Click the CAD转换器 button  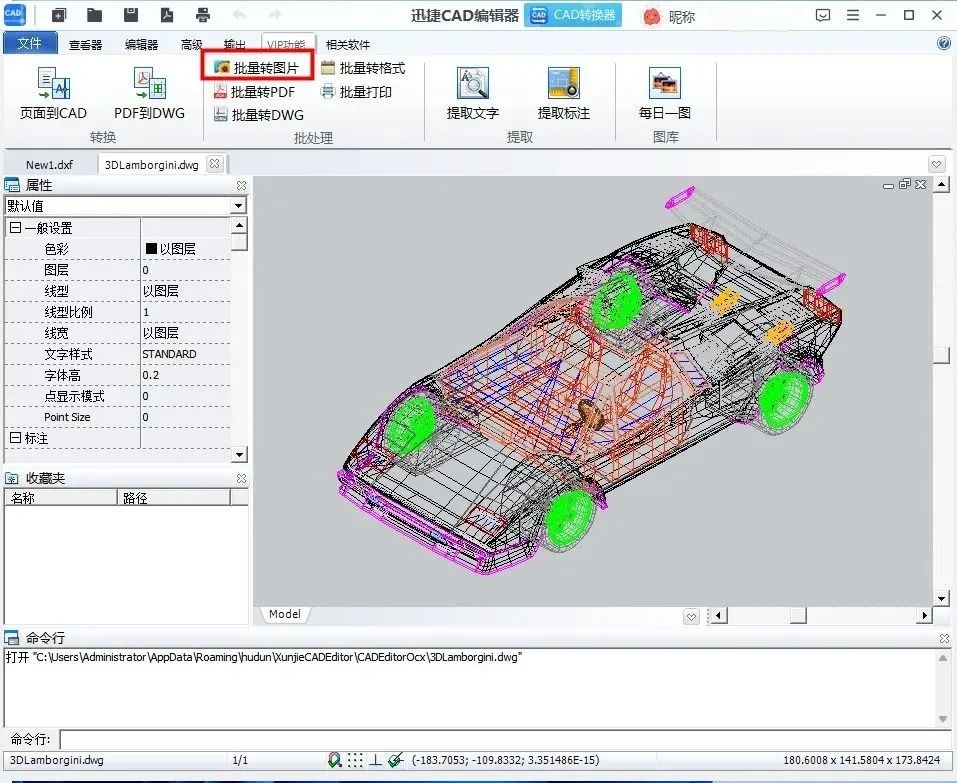point(573,15)
